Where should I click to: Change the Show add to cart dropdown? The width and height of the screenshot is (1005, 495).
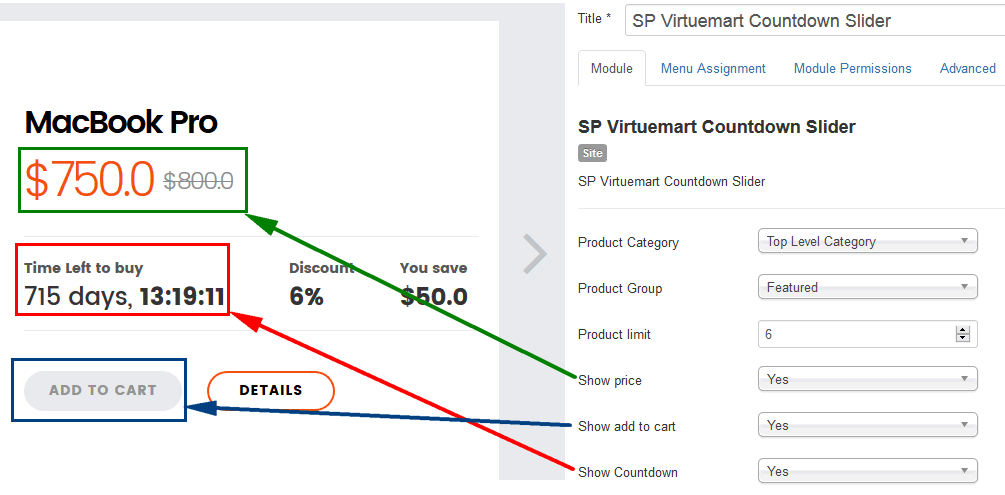(867, 426)
